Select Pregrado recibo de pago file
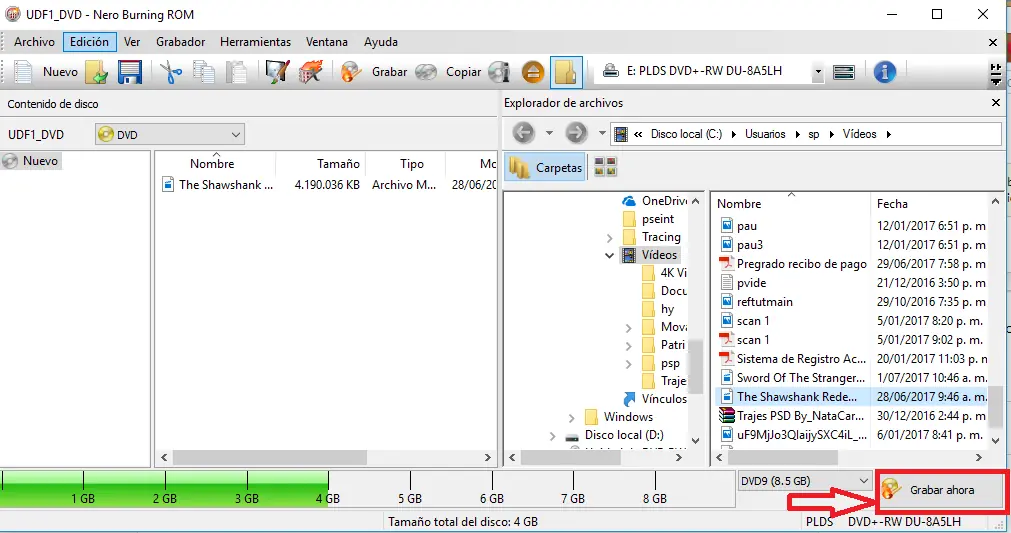 [x=794, y=264]
